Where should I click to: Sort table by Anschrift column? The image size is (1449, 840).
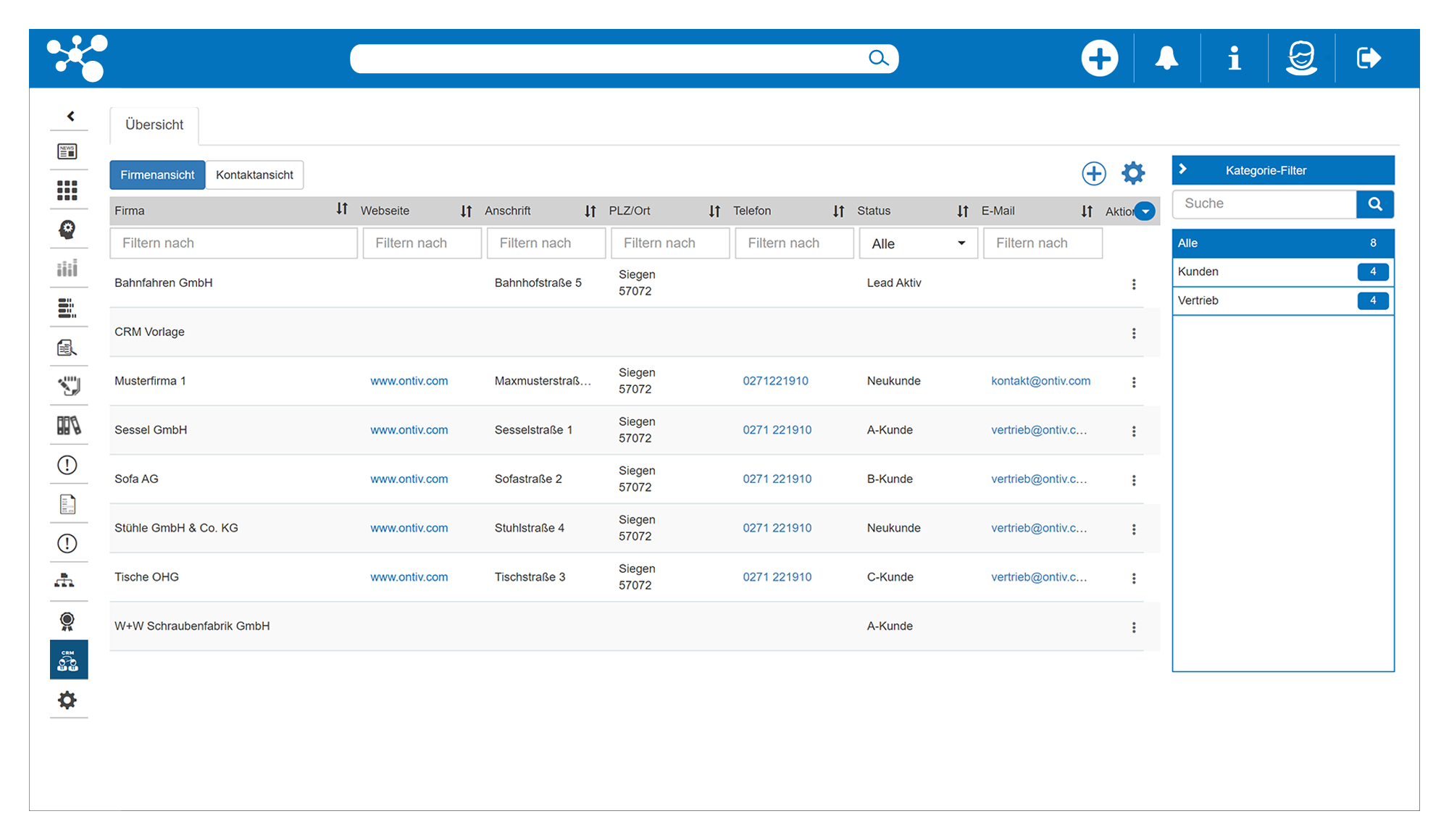point(590,211)
